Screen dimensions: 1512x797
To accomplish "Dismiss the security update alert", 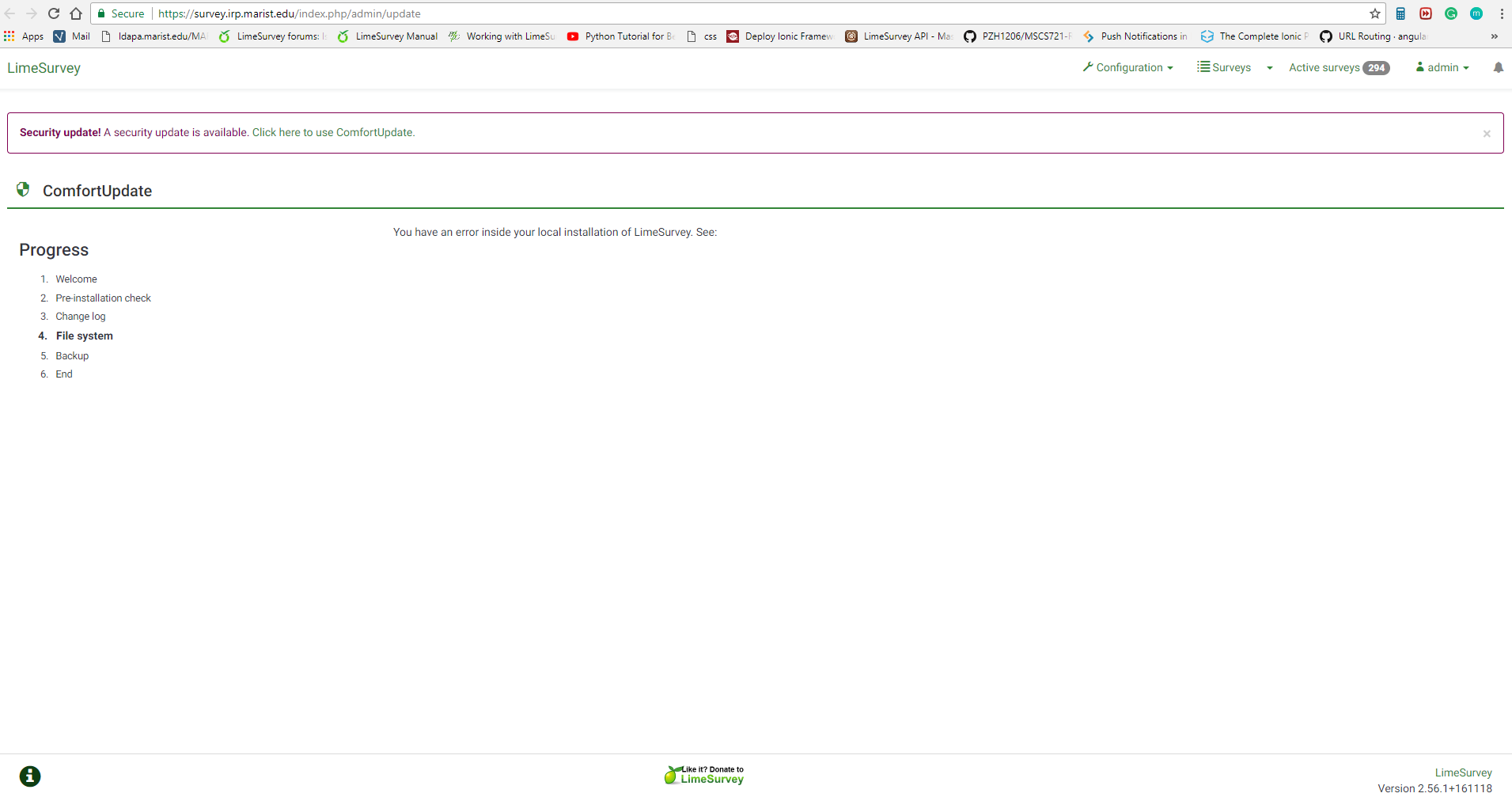I will click(1487, 134).
